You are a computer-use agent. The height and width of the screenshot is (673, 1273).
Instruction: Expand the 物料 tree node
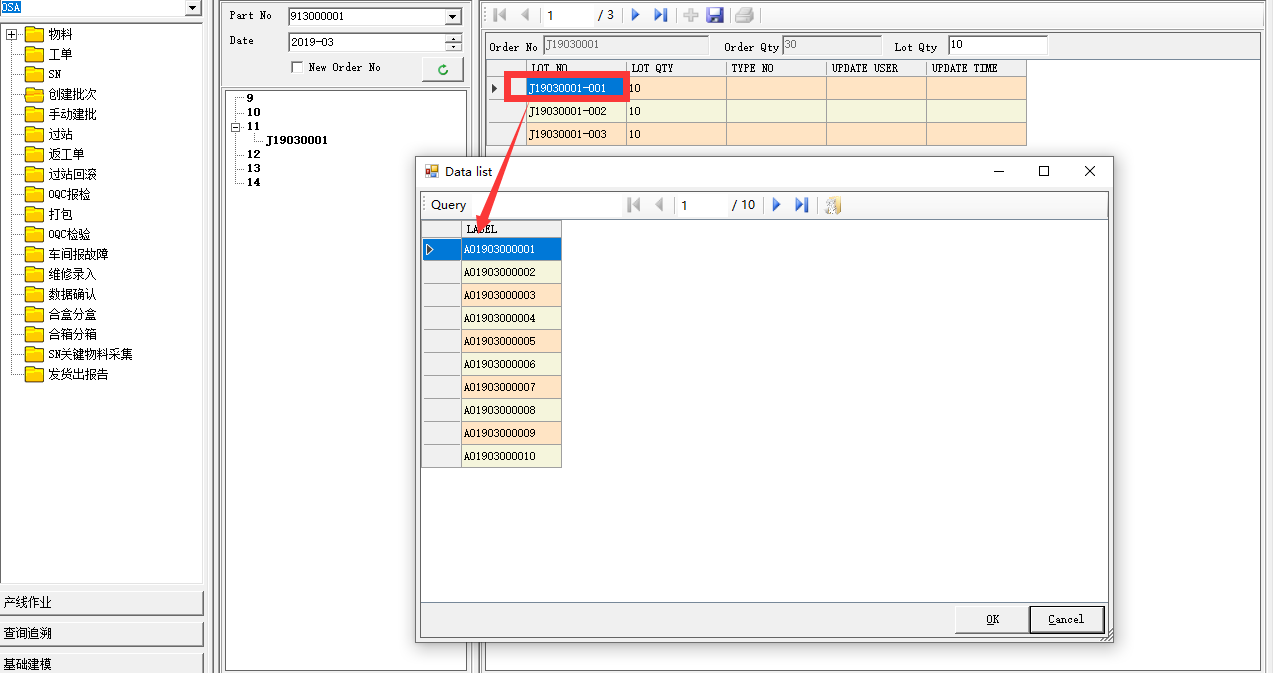tap(12, 35)
